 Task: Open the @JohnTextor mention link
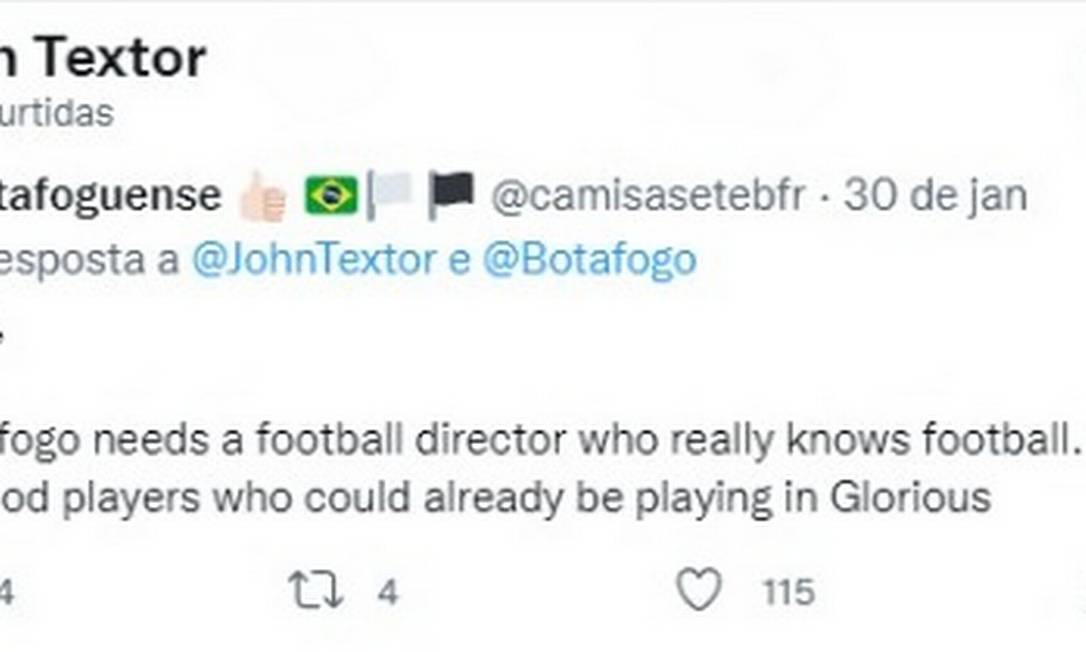(313, 259)
